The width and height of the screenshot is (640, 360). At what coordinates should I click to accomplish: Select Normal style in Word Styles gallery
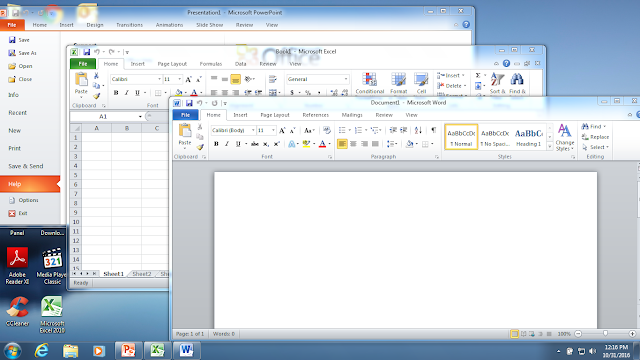click(461, 137)
